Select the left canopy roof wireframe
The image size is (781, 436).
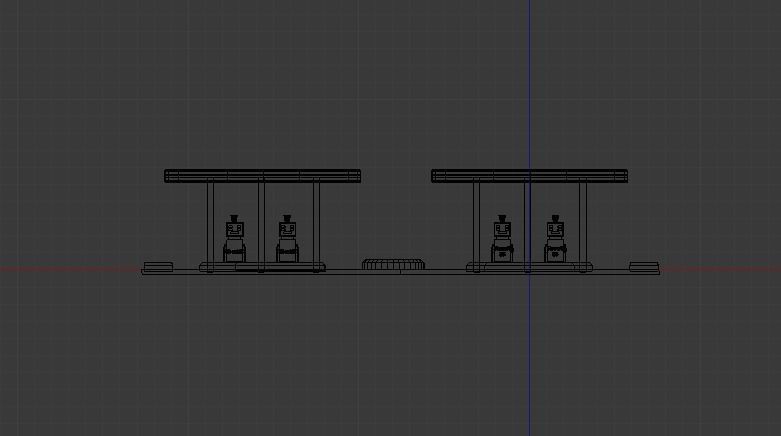pos(262,176)
